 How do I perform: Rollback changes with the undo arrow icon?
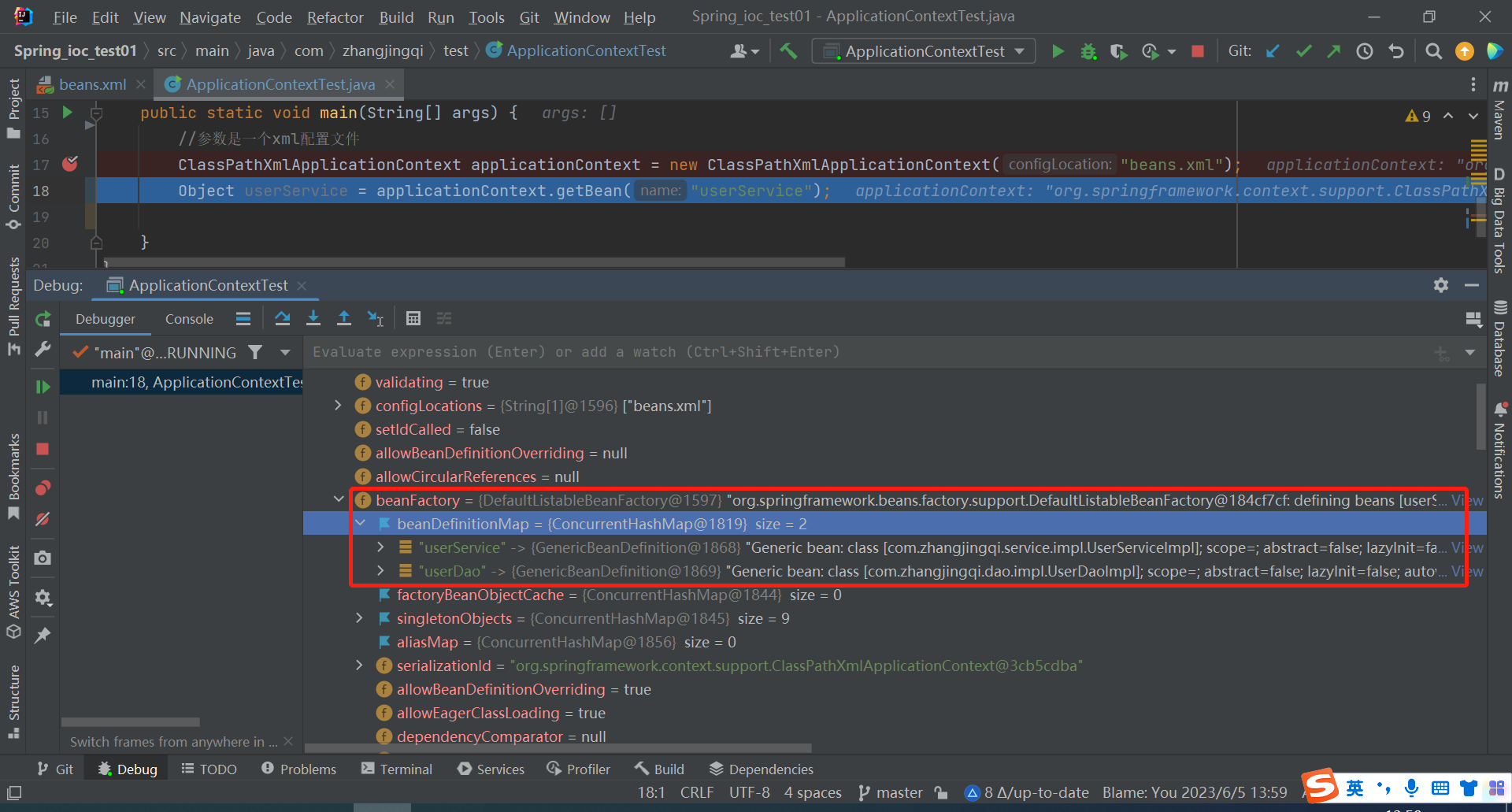(1396, 51)
